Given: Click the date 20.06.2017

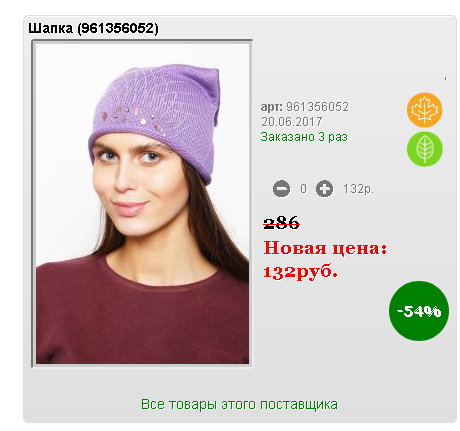Looking at the screenshot, I should coord(292,122).
